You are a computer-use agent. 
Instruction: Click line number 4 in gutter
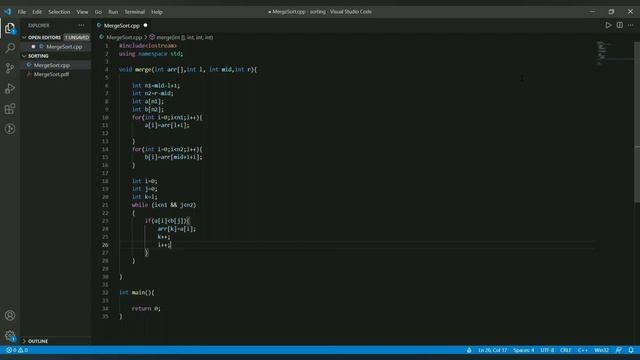[107, 69]
